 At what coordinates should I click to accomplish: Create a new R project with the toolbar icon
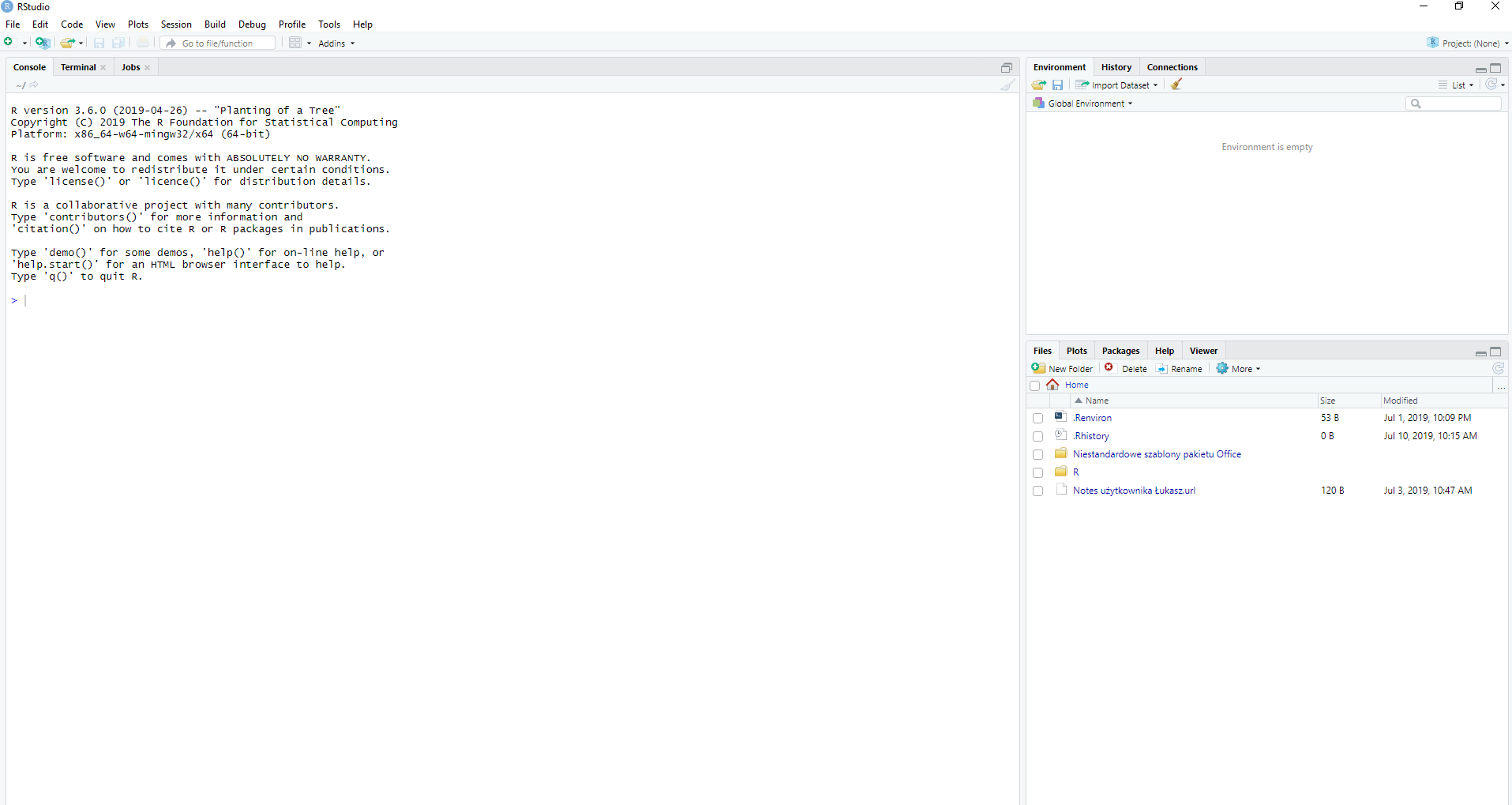tap(43, 43)
